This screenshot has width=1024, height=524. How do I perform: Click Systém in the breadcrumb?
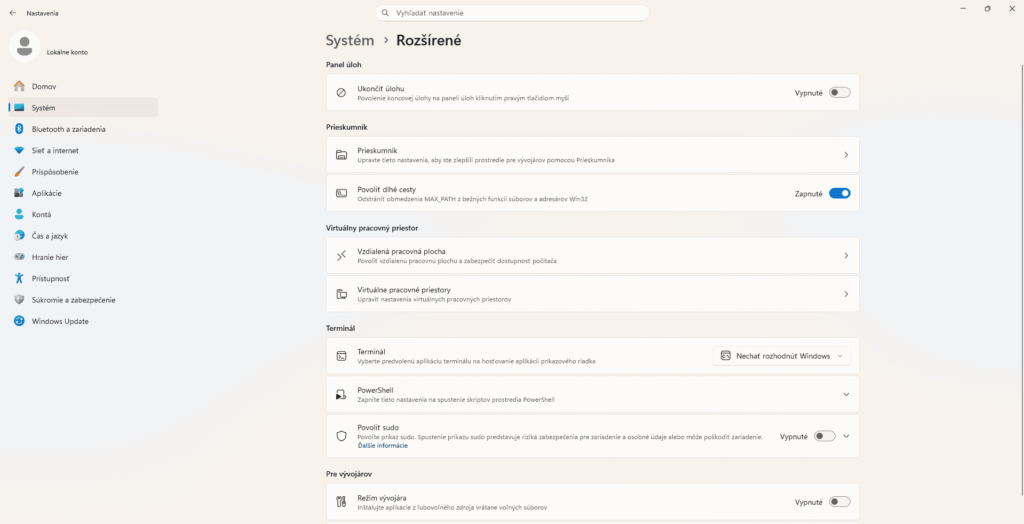click(x=350, y=40)
